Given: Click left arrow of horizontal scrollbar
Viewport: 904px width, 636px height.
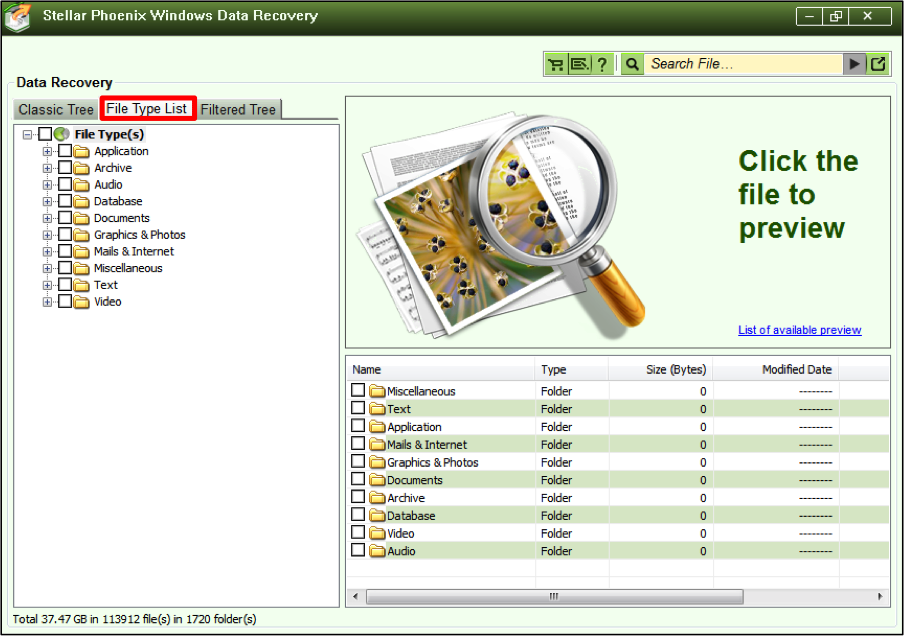Looking at the screenshot, I should 355,596.
